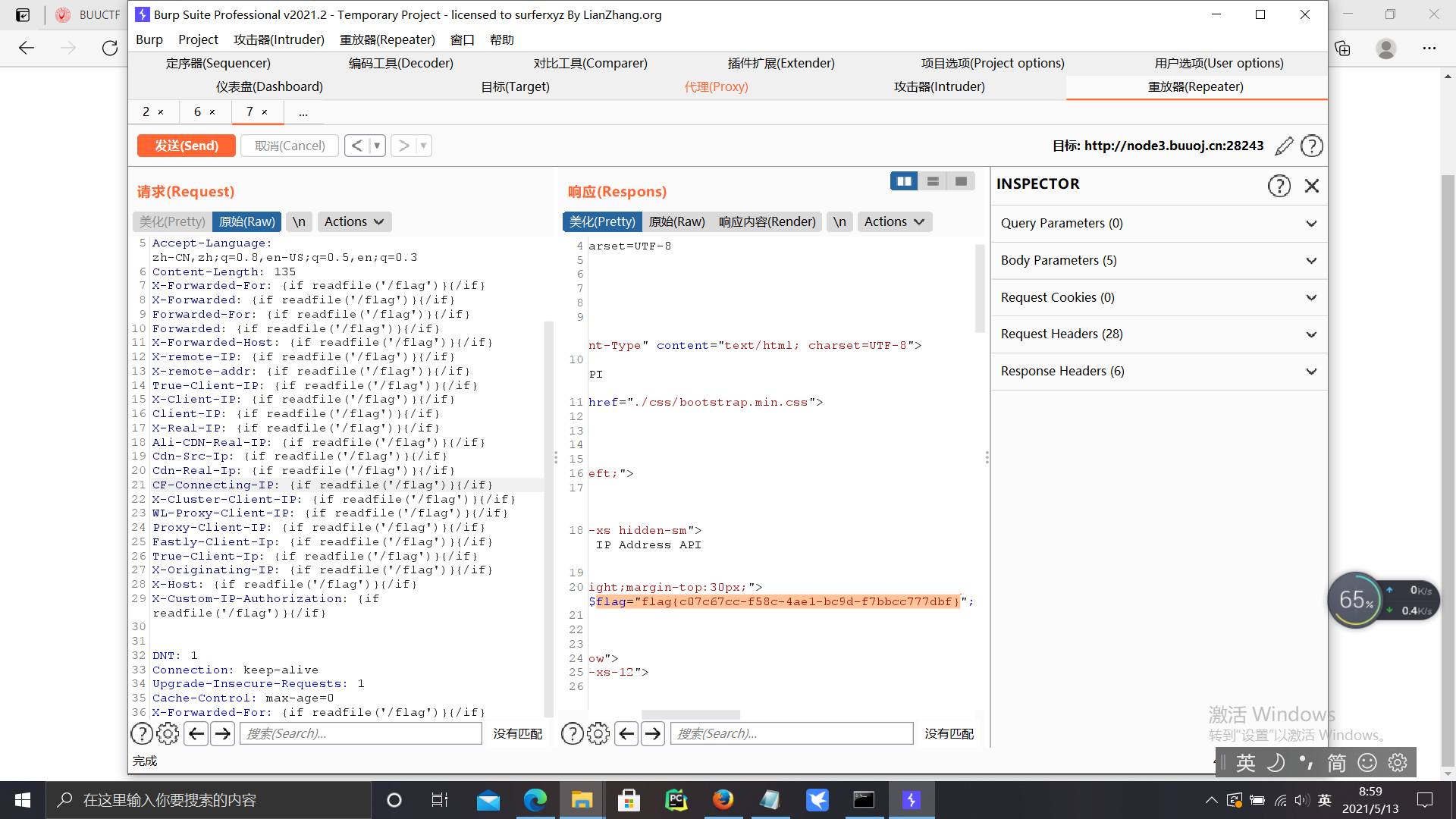Switch to the Proxy tab
1456x819 pixels.
716,86
